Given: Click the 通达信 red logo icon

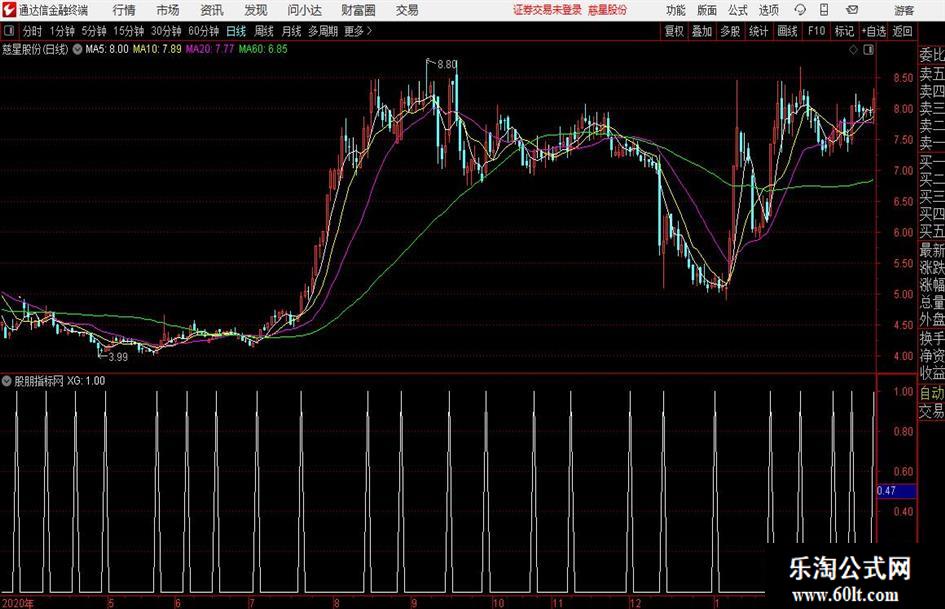Looking at the screenshot, I should [9, 9].
